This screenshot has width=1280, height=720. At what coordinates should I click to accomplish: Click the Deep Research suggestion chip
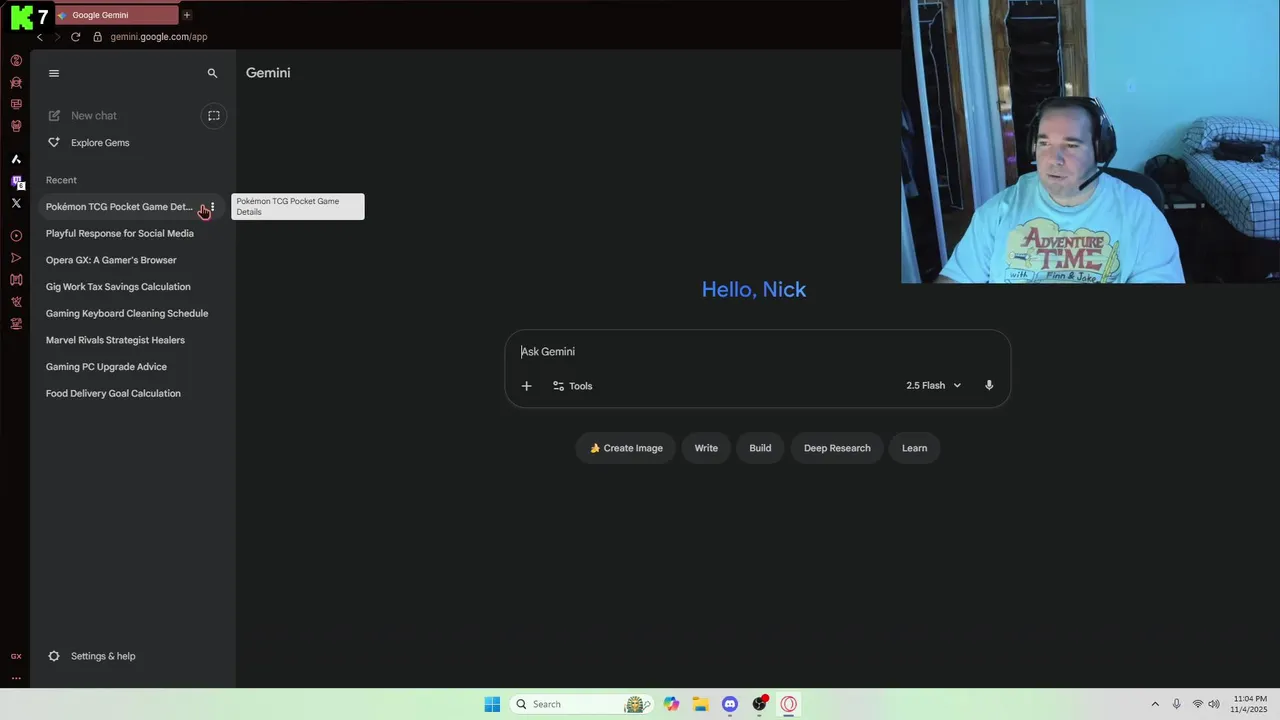tap(837, 448)
